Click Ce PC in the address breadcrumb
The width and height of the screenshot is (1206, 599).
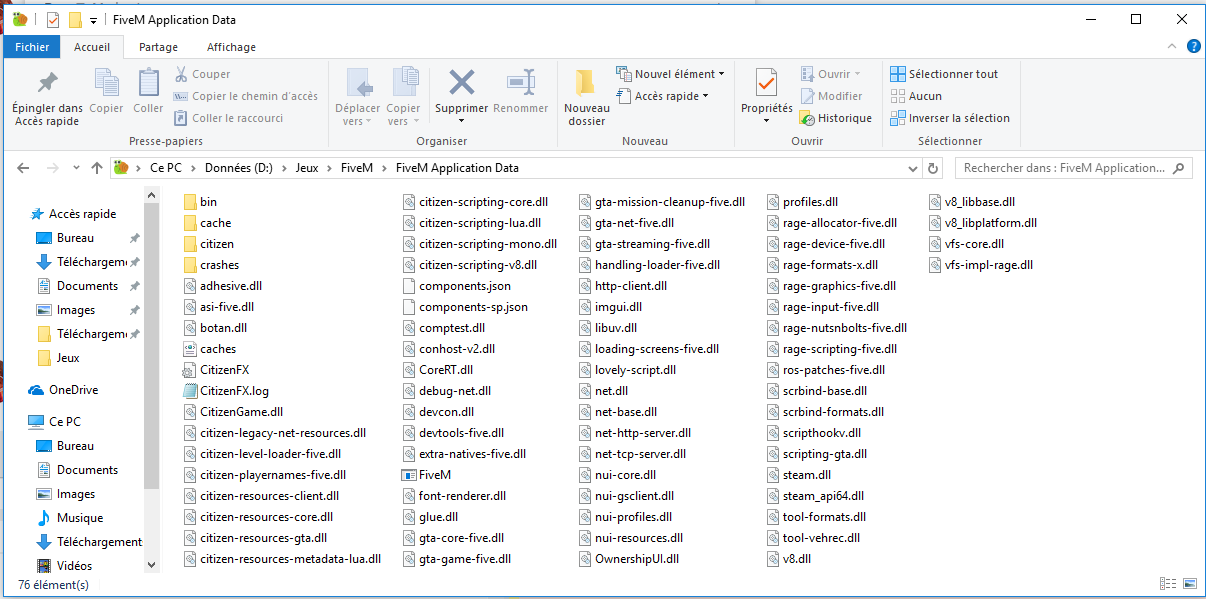[x=164, y=168]
